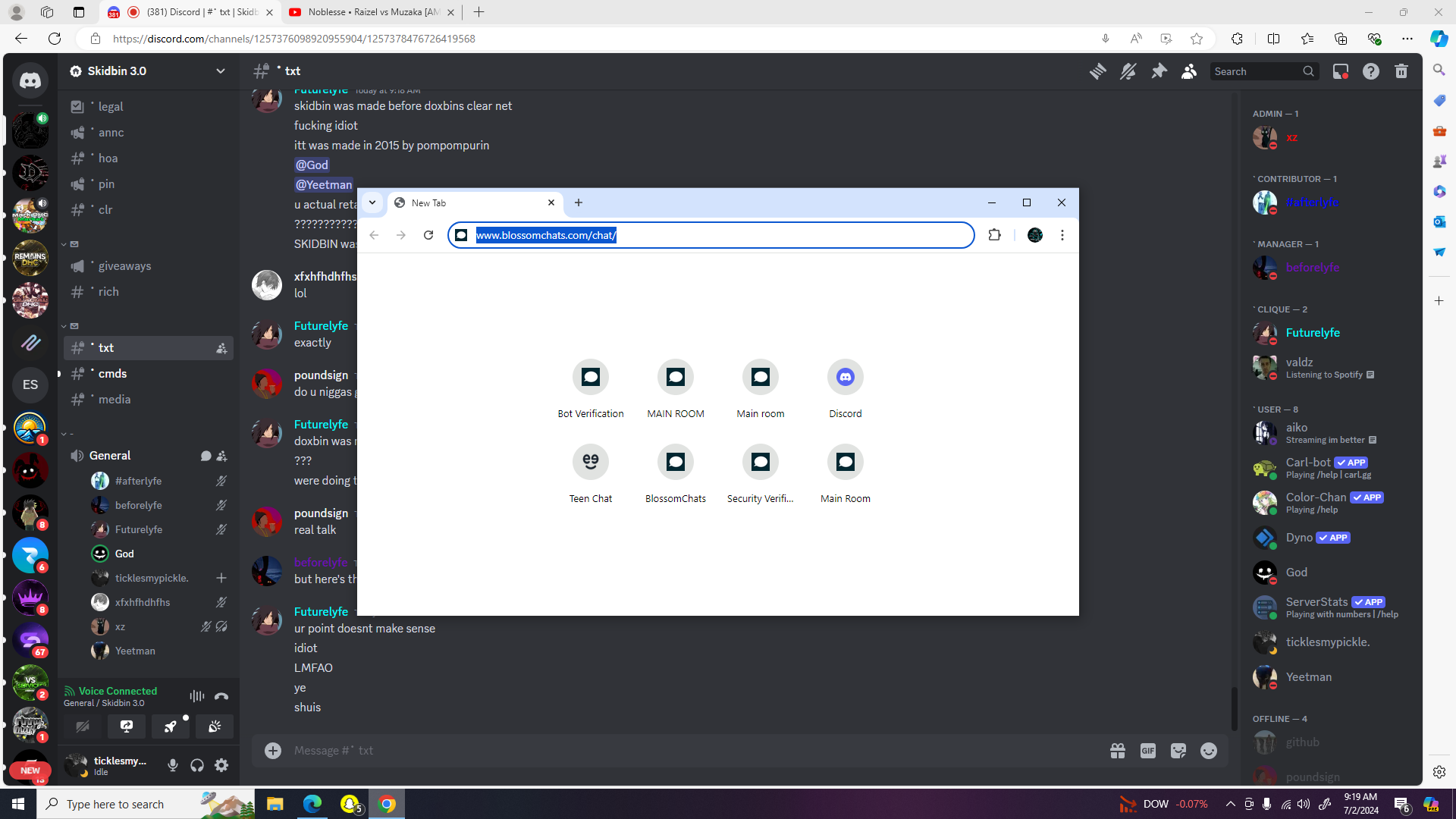Toggle the camera in voice controls

tap(83, 726)
